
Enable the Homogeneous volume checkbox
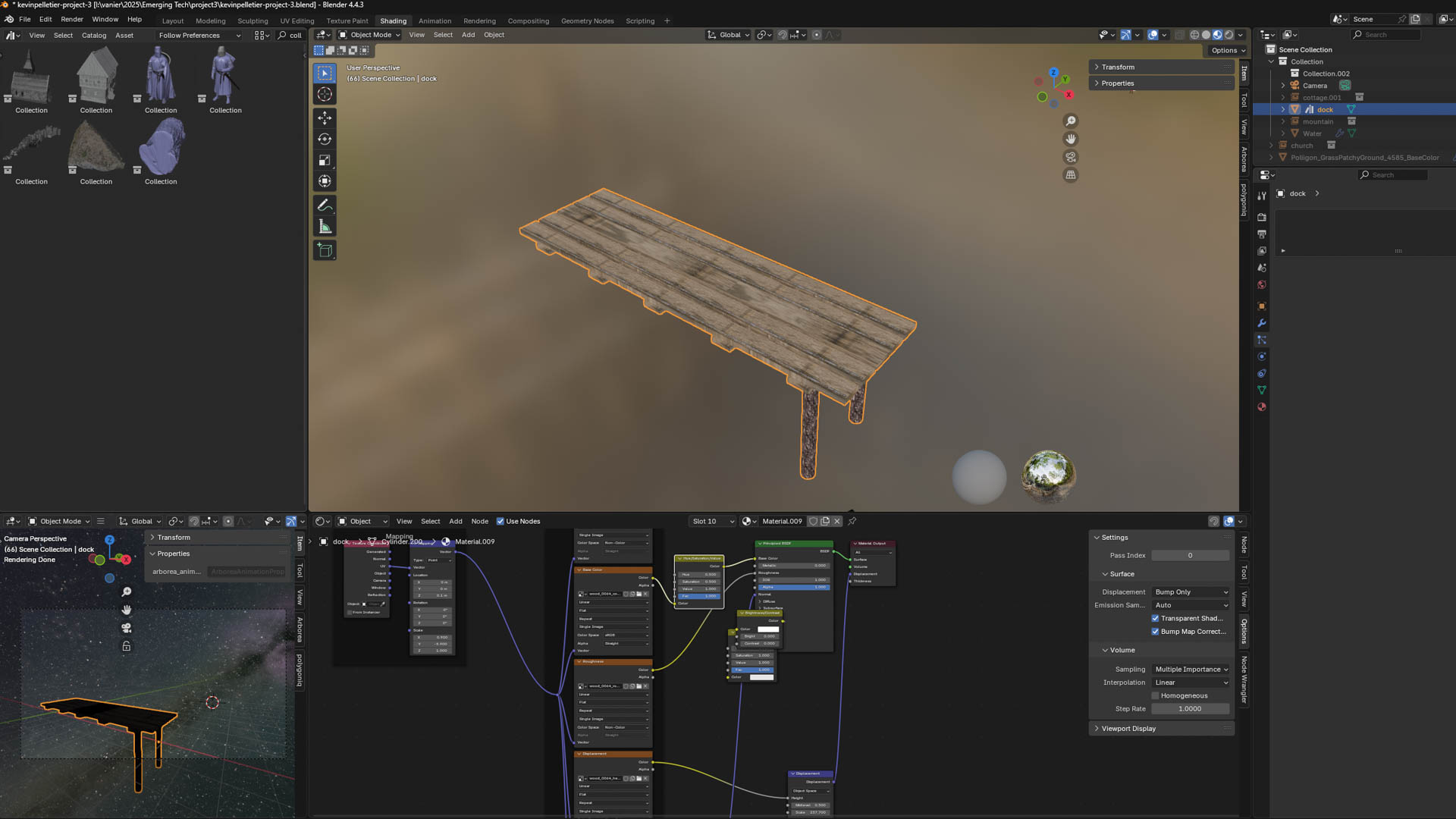coord(1155,696)
